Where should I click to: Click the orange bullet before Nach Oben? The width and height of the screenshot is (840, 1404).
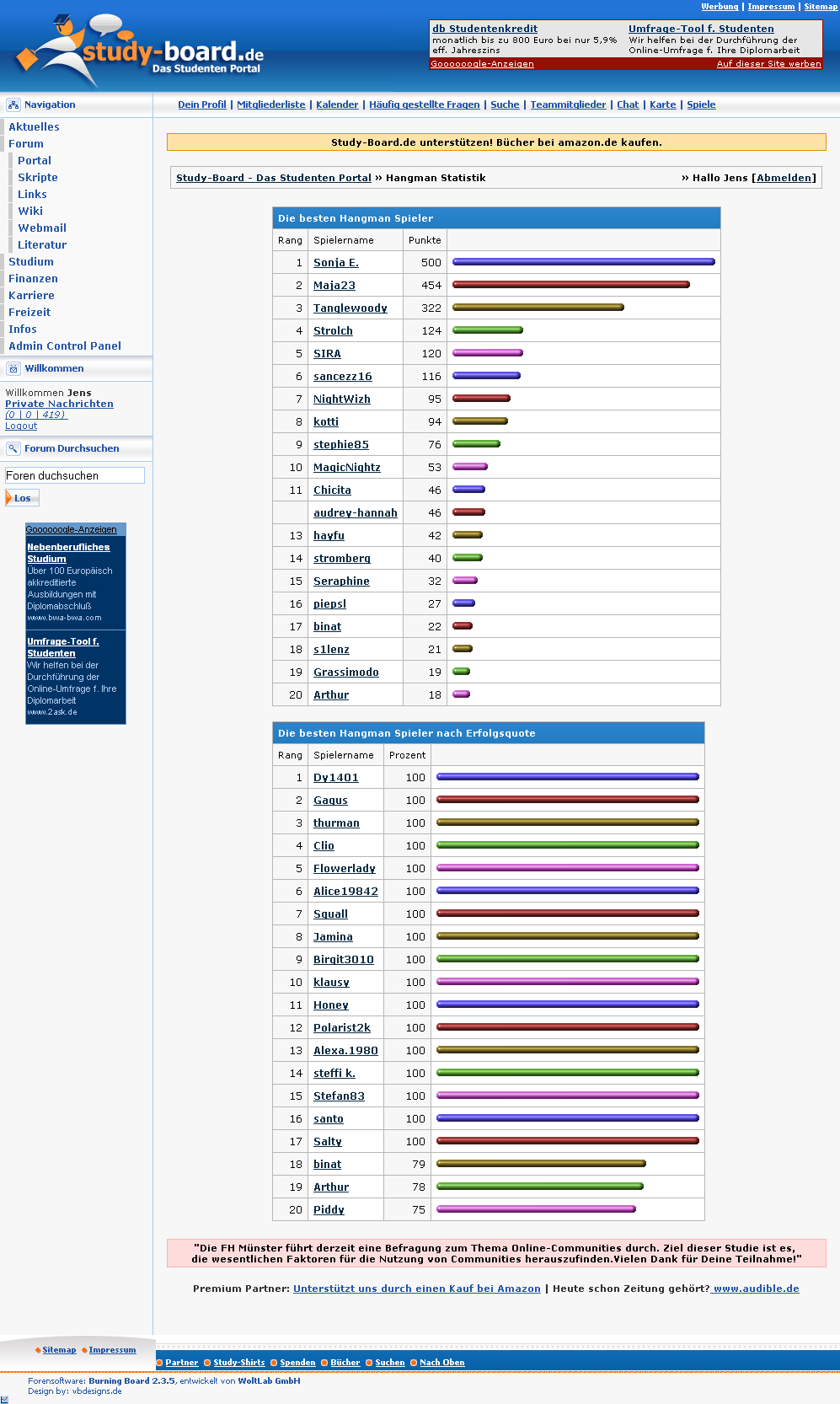coord(414,1363)
